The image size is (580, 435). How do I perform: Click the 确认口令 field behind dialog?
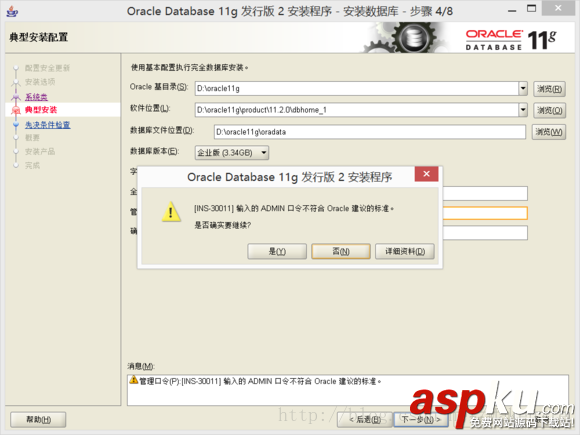pos(485,233)
